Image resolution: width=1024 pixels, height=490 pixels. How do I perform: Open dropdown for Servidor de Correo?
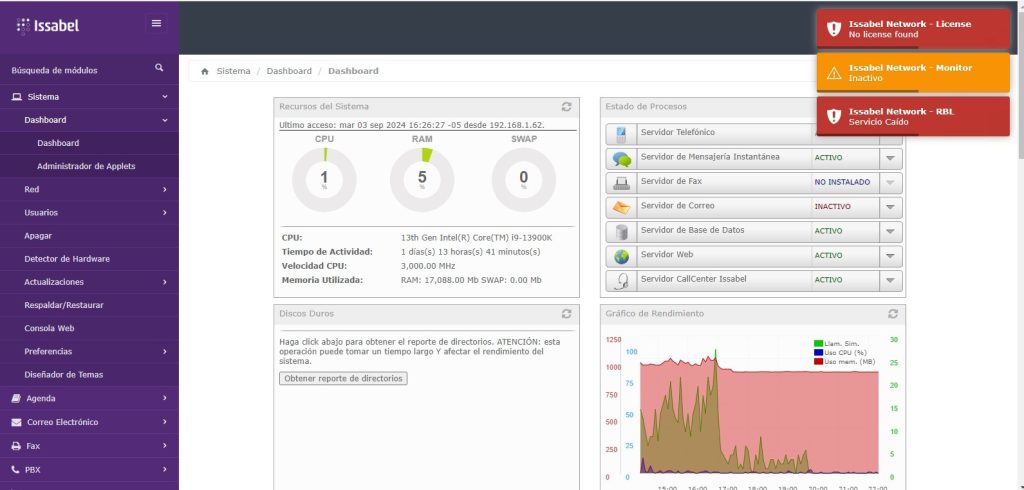pos(890,207)
